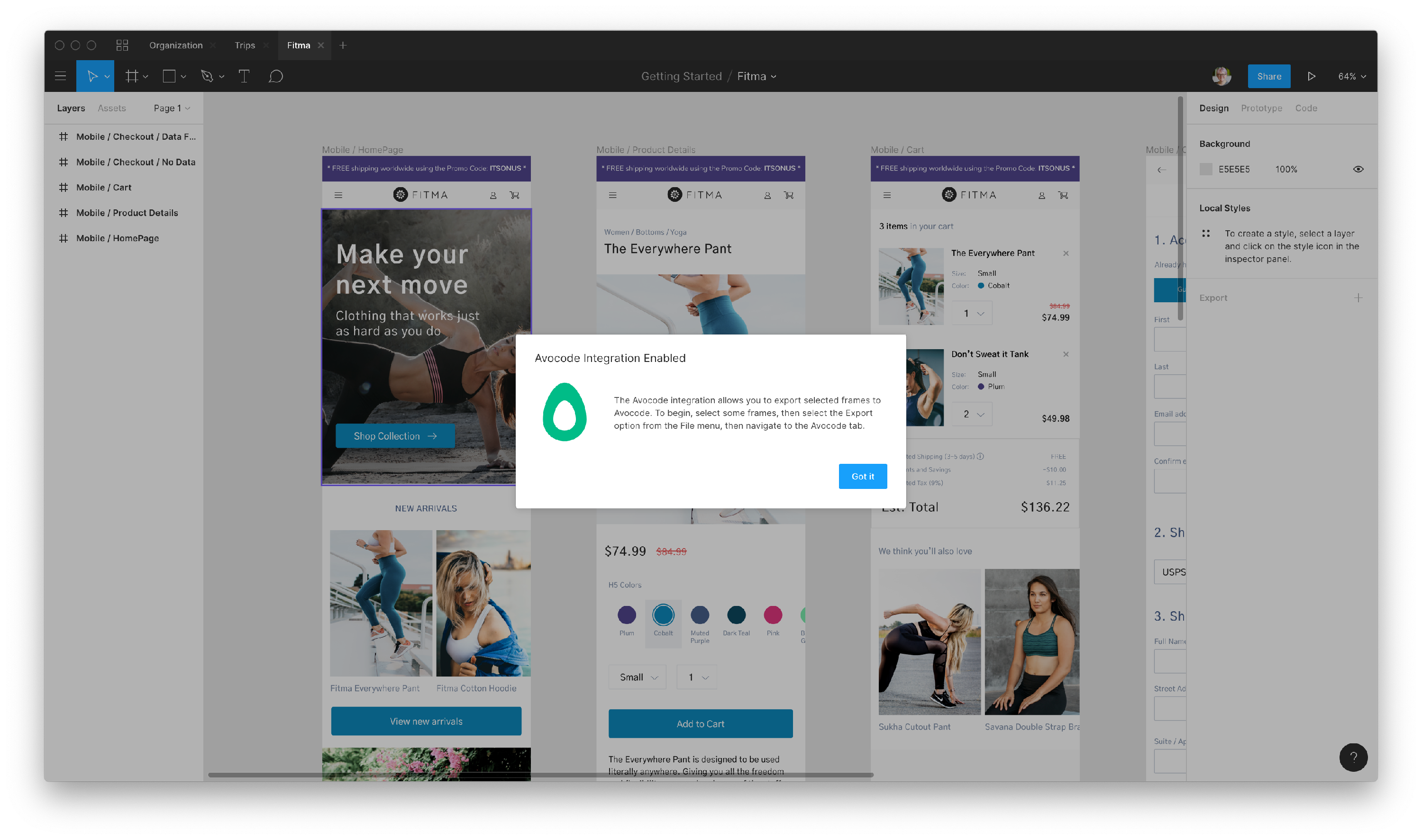The image size is (1422, 840).
Task: Click Getting Started breadcrumb link
Action: [x=681, y=76]
